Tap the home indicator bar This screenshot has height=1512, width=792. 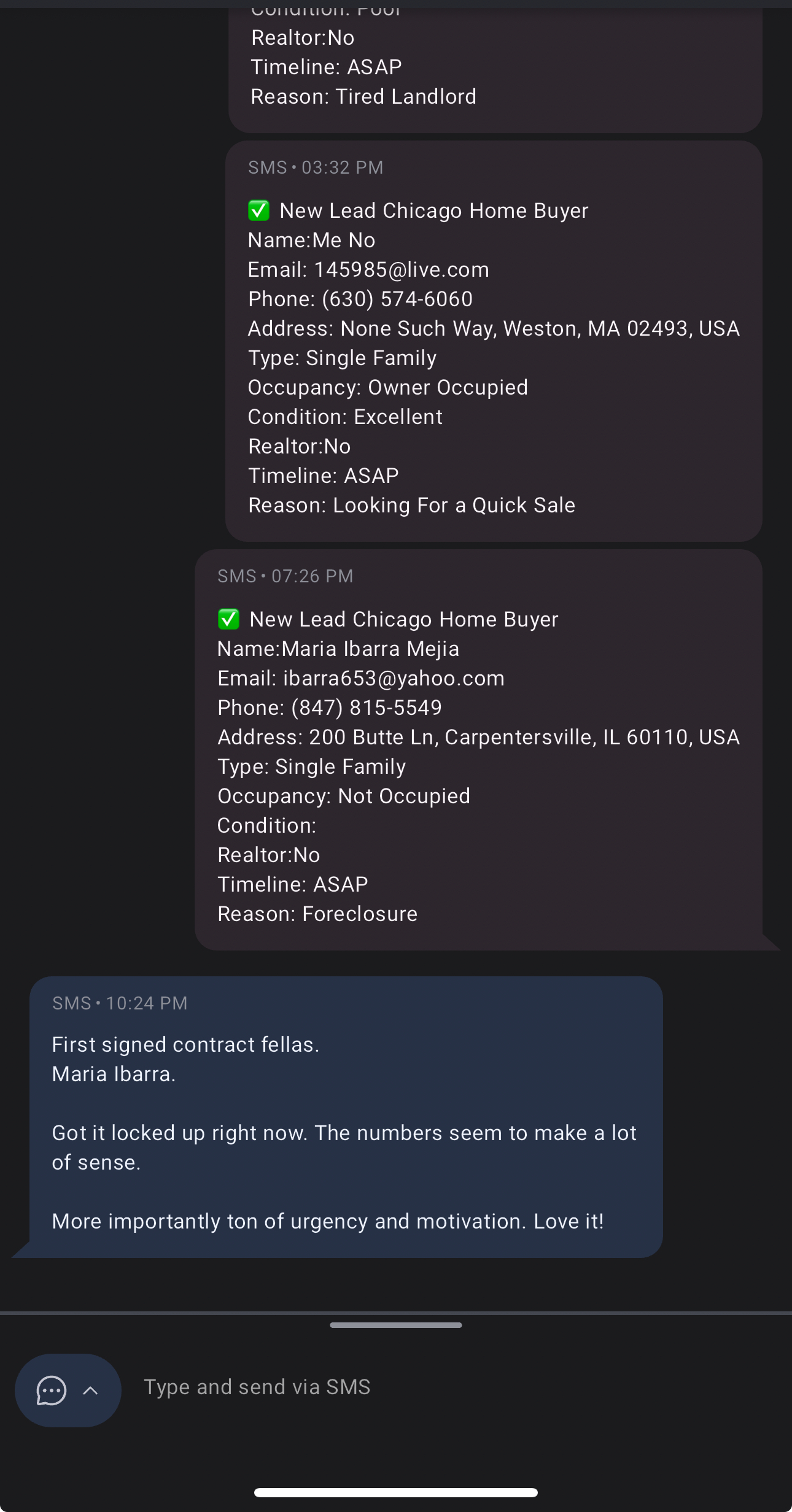click(x=396, y=1492)
